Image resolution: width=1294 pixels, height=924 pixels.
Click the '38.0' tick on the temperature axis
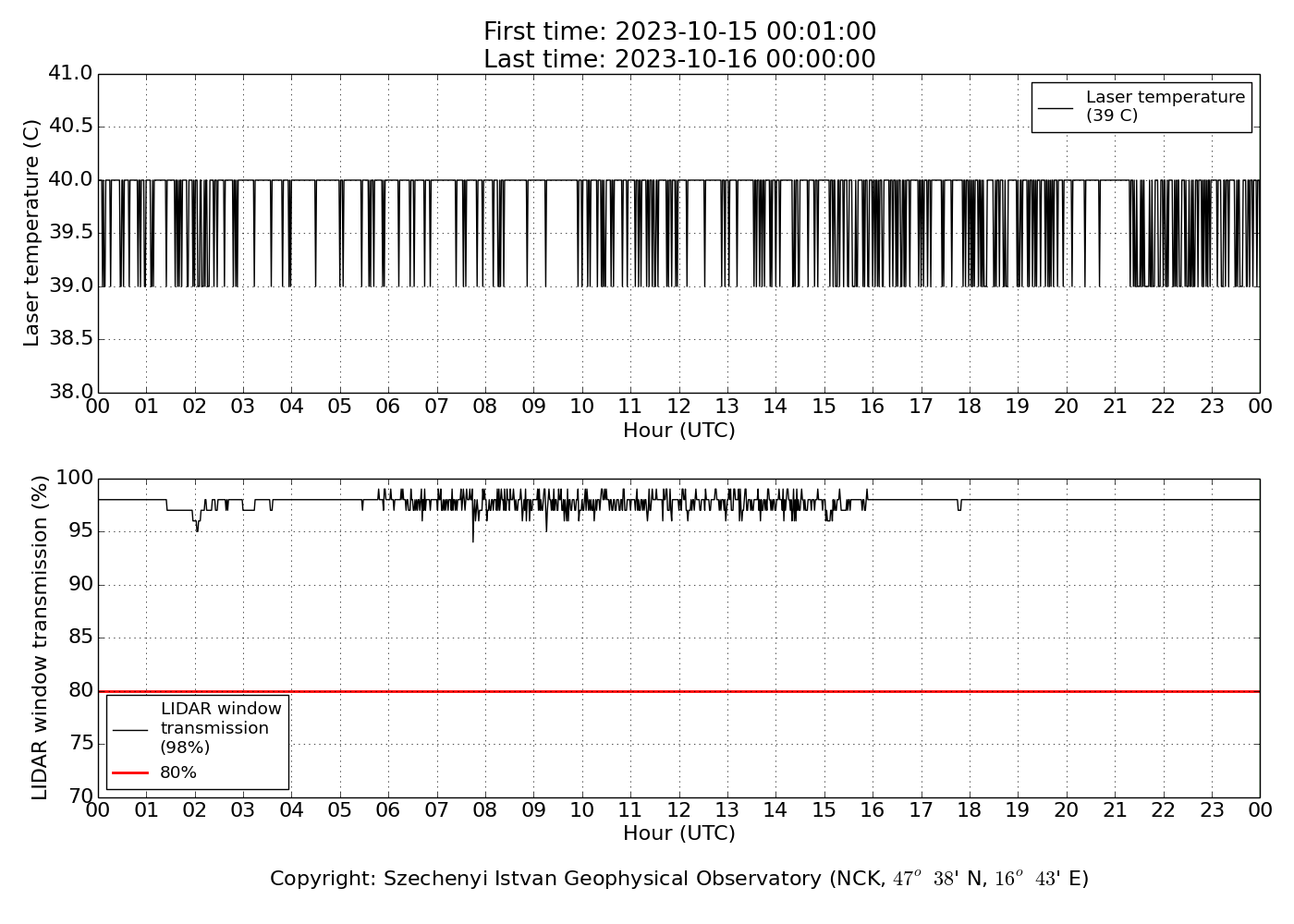click(70, 392)
